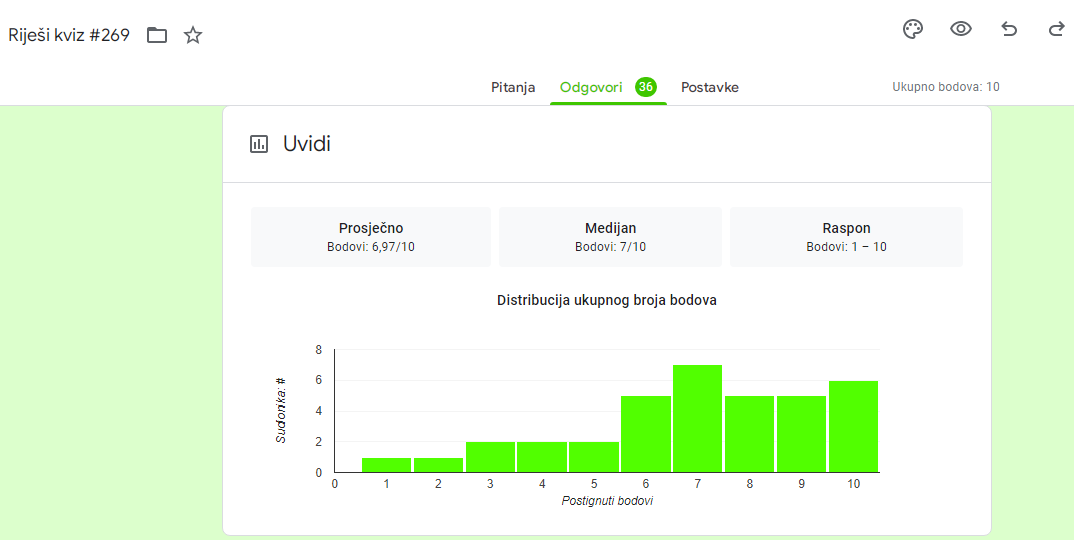This screenshot has width=1074, height=540.
Task: Select the Uvidi heading
Action: tap(307, 144)
